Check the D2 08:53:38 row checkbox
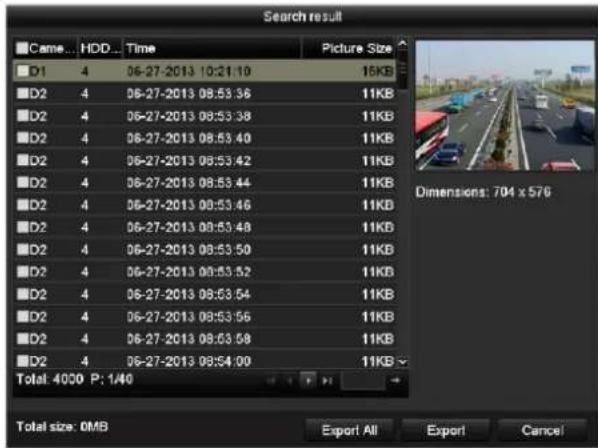This screenshot has width=598, height=448. coord(23,116)
